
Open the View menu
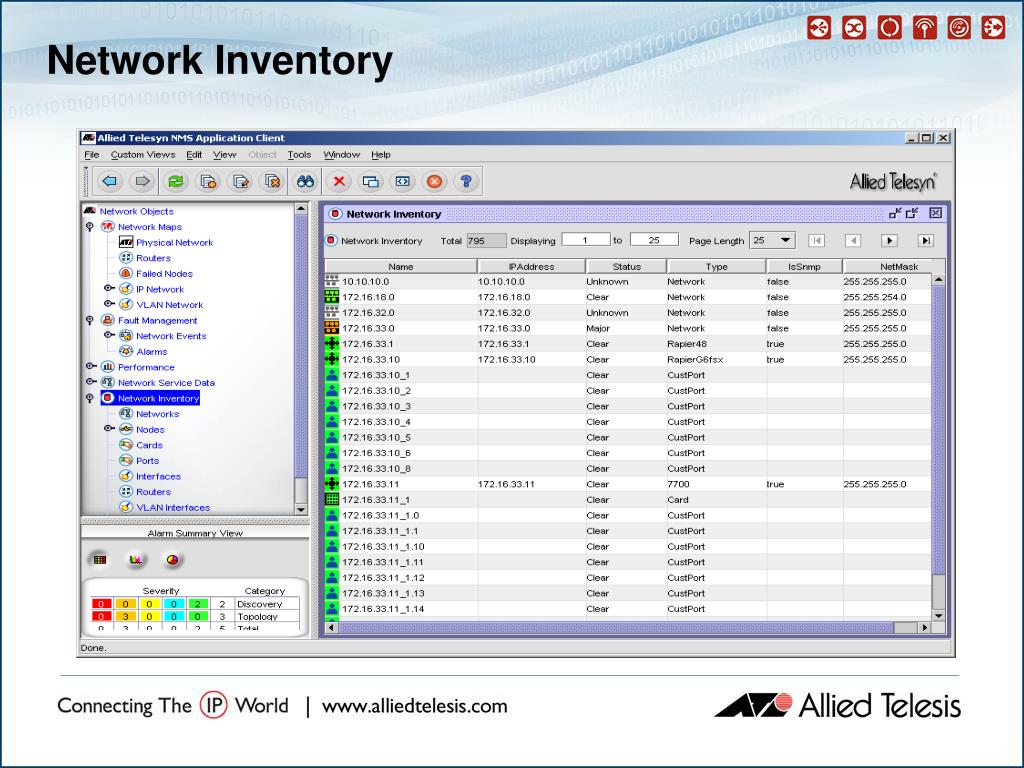[x=225, y=155]
